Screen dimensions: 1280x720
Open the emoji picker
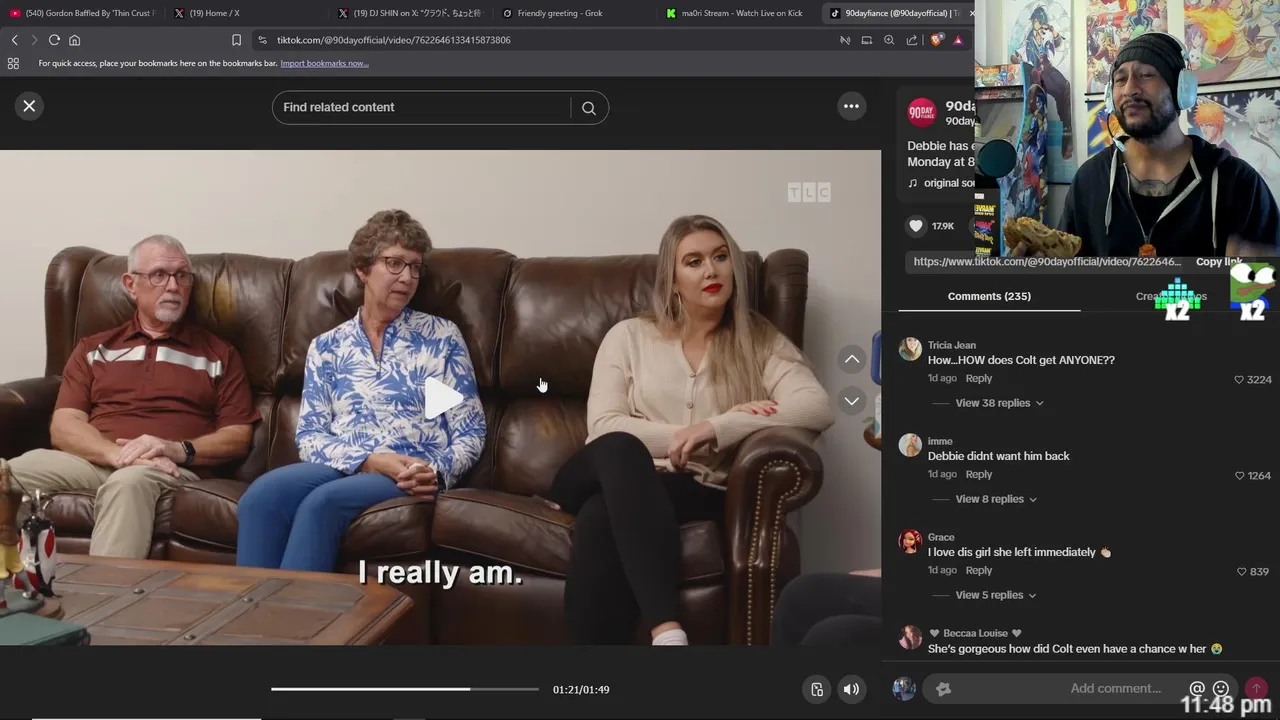(1221, 688)
